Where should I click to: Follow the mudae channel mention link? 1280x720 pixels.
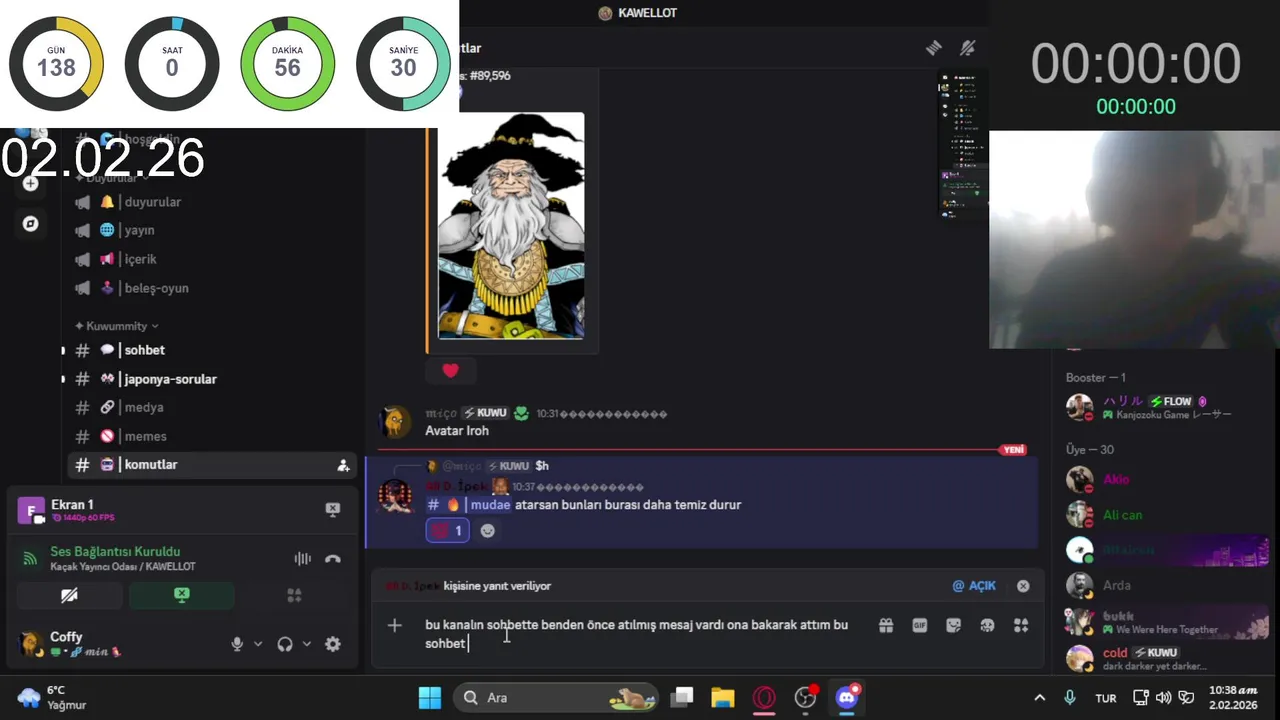click(x=469, y=505)
